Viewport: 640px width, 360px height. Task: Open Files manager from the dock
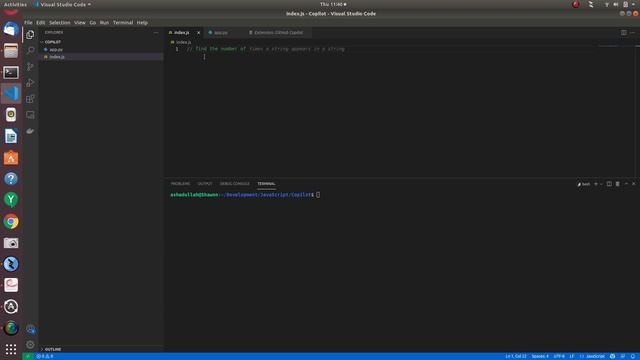(11, 51)
